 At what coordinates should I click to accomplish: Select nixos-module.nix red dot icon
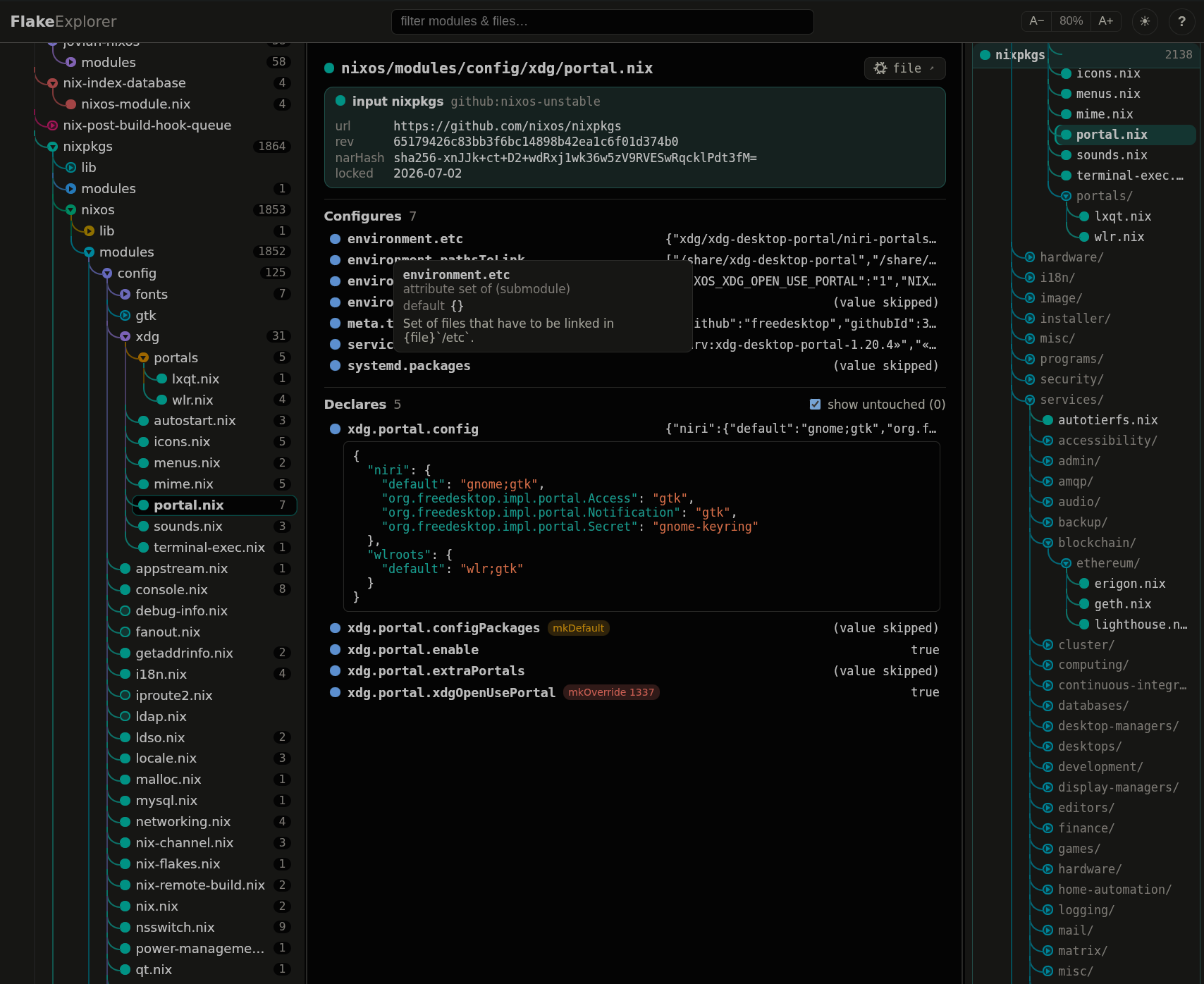tap(70, 104)
